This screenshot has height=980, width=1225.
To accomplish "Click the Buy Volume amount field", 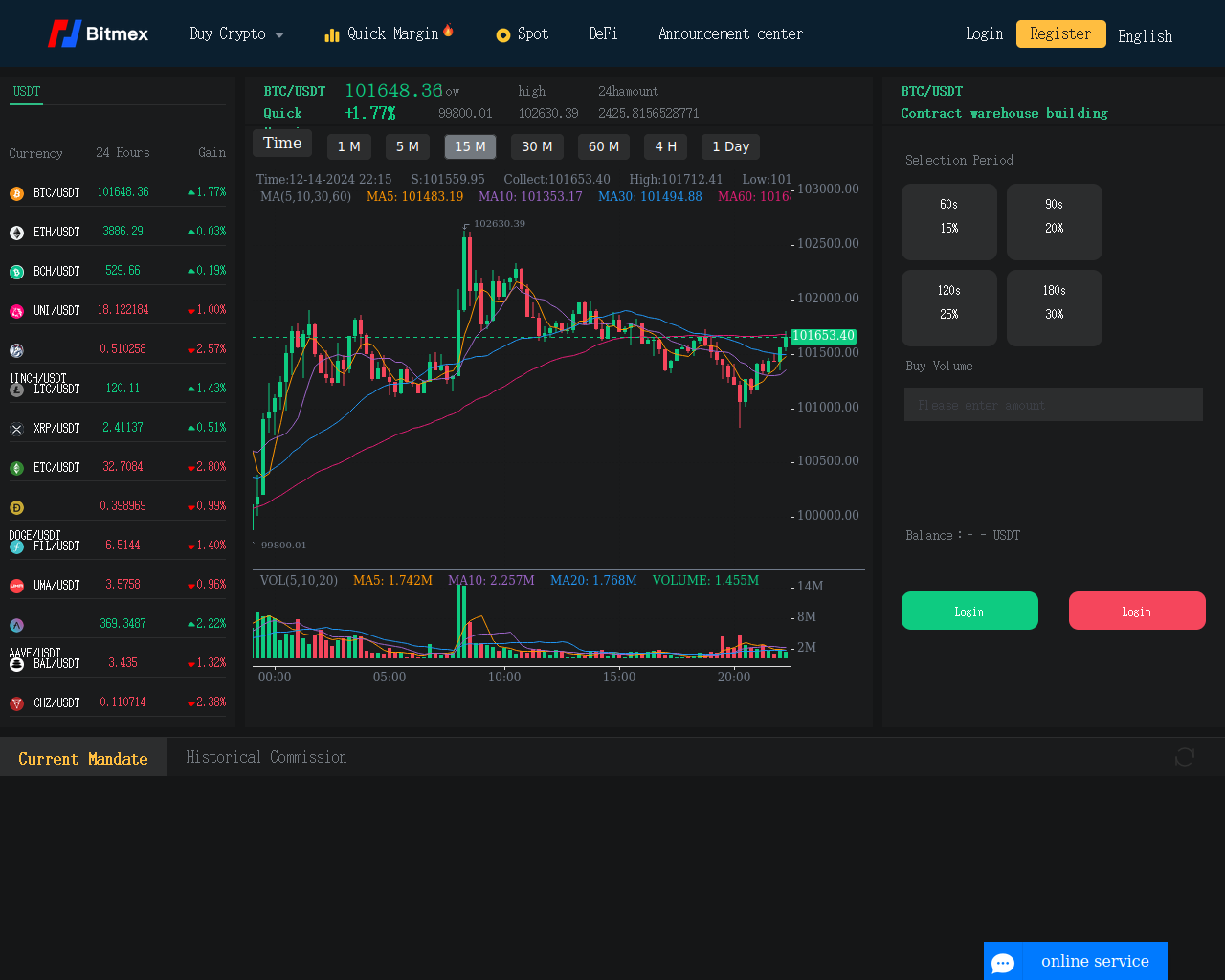I will pos(1053,405).
